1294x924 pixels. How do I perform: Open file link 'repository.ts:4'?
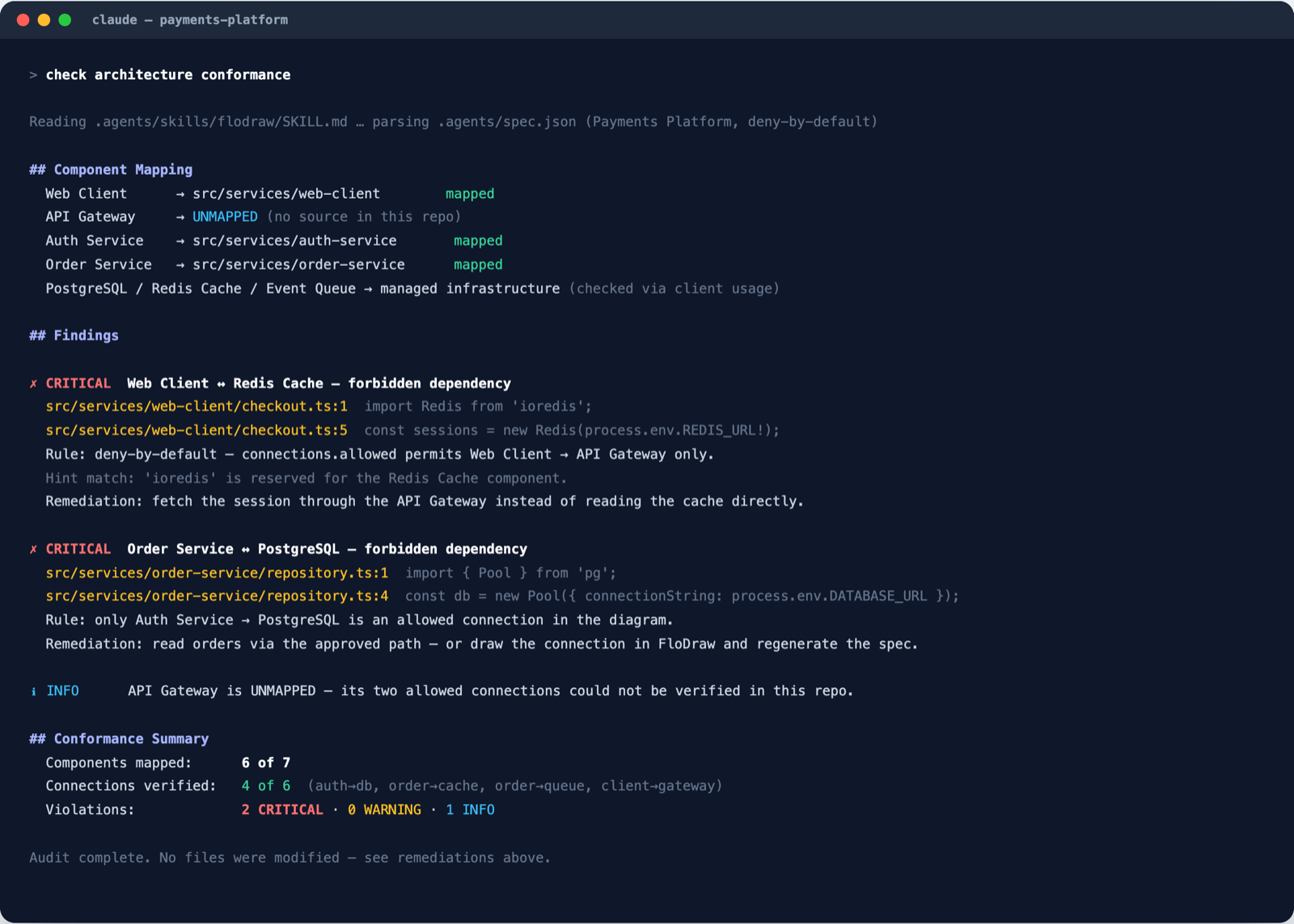(217, 596)
